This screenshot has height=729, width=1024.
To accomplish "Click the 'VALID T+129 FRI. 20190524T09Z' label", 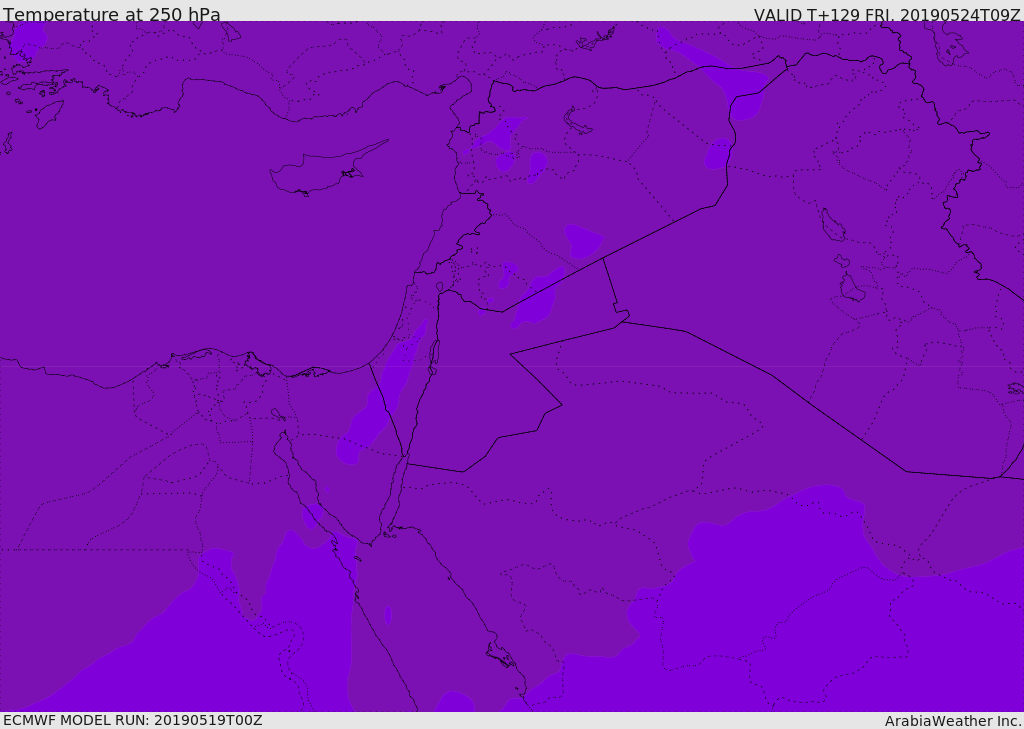I will coord(887,14).
